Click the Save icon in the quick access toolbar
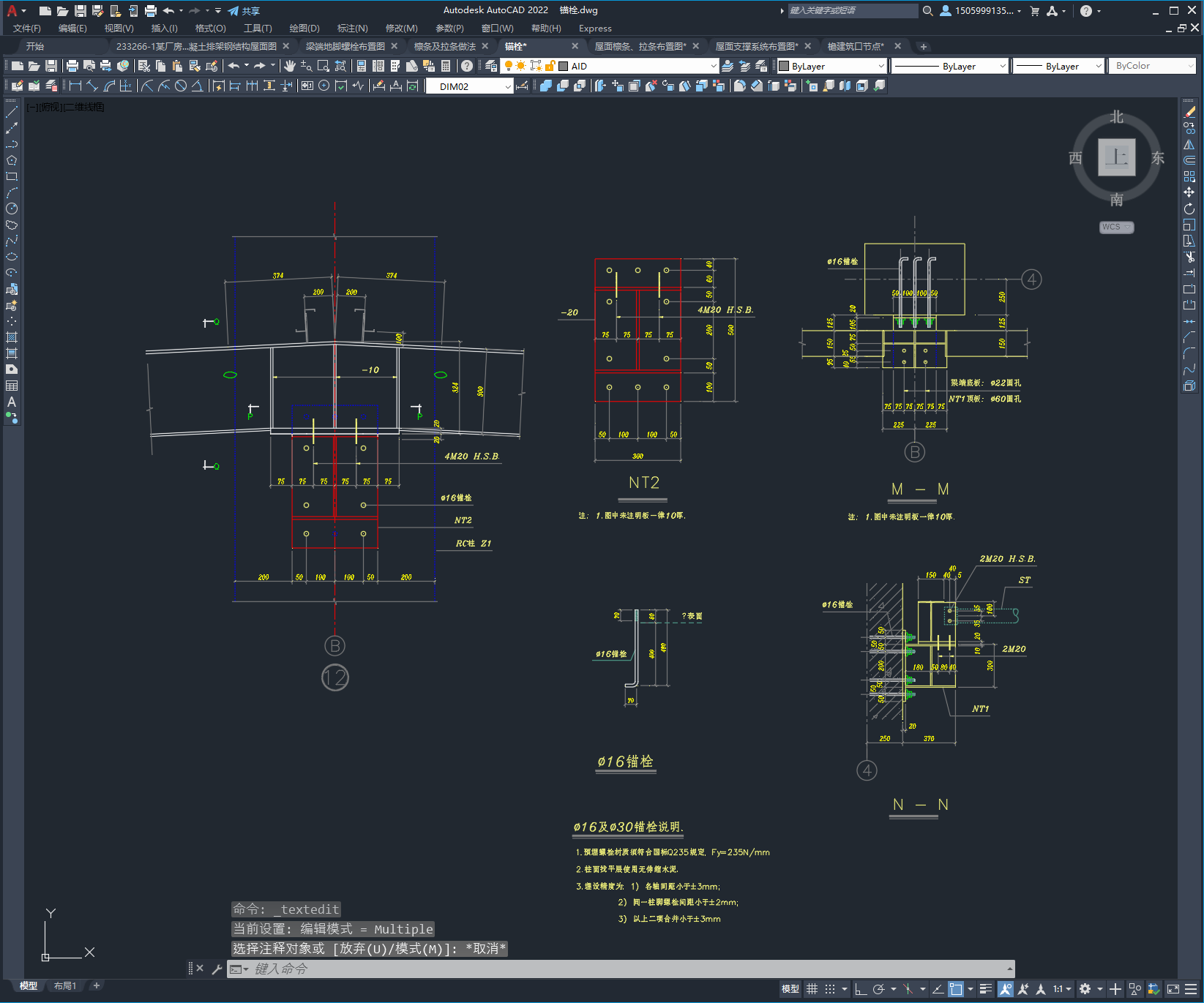 81,11
